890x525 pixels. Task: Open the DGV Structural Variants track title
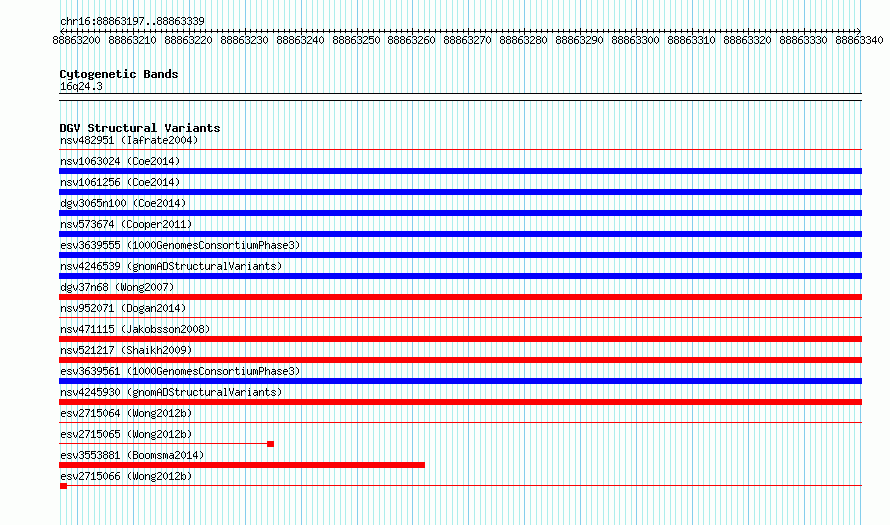pos(140,128)
